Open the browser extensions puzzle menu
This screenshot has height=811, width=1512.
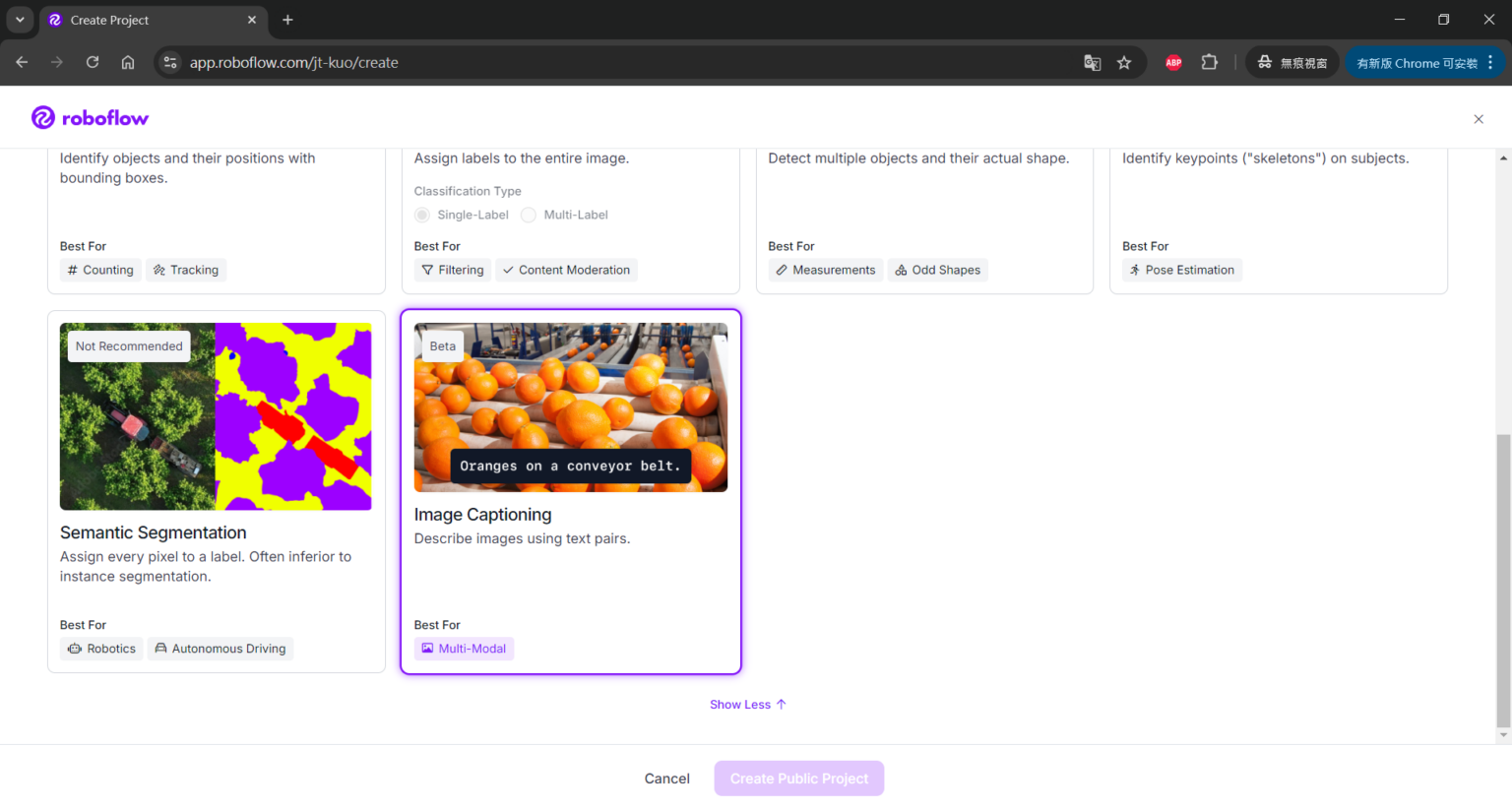[1210, 63]
